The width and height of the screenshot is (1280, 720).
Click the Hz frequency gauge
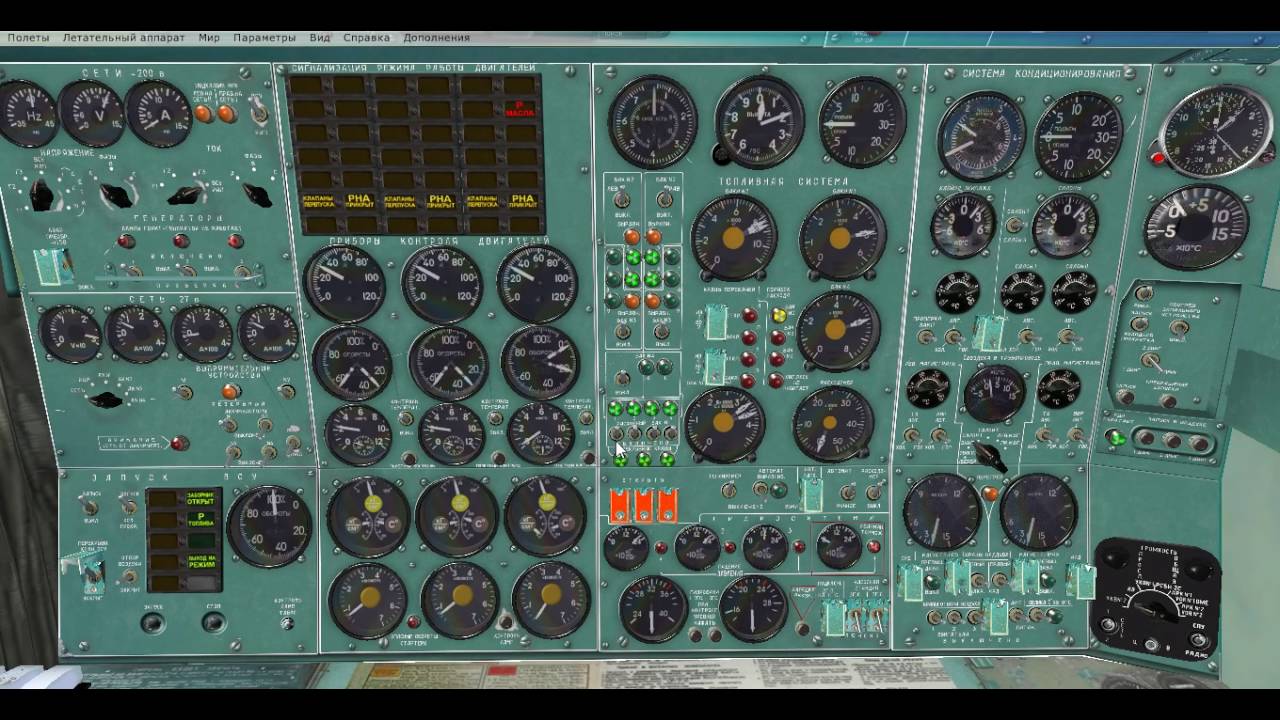pos(27,113)
